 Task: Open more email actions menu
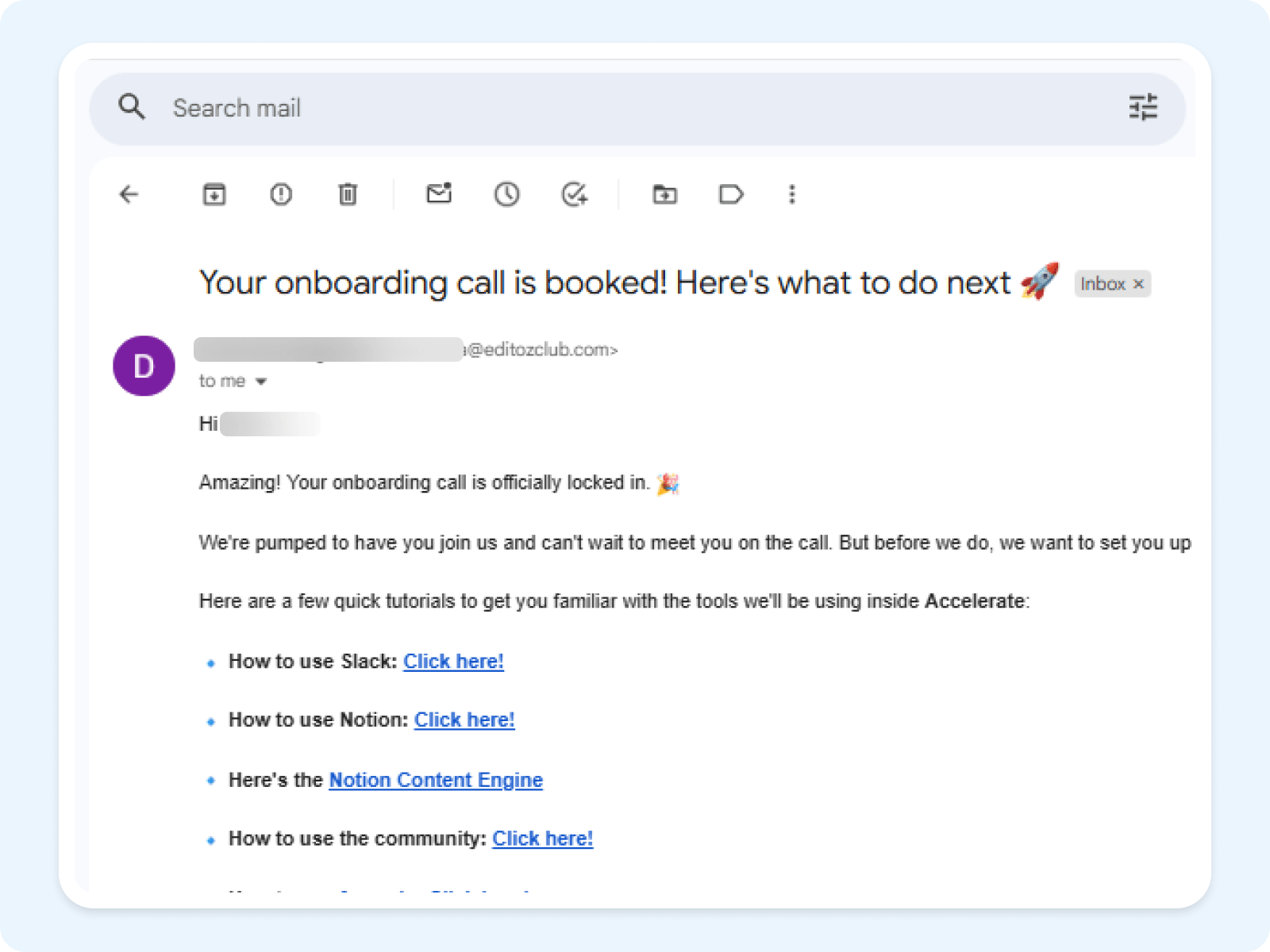tap(791, 194)
